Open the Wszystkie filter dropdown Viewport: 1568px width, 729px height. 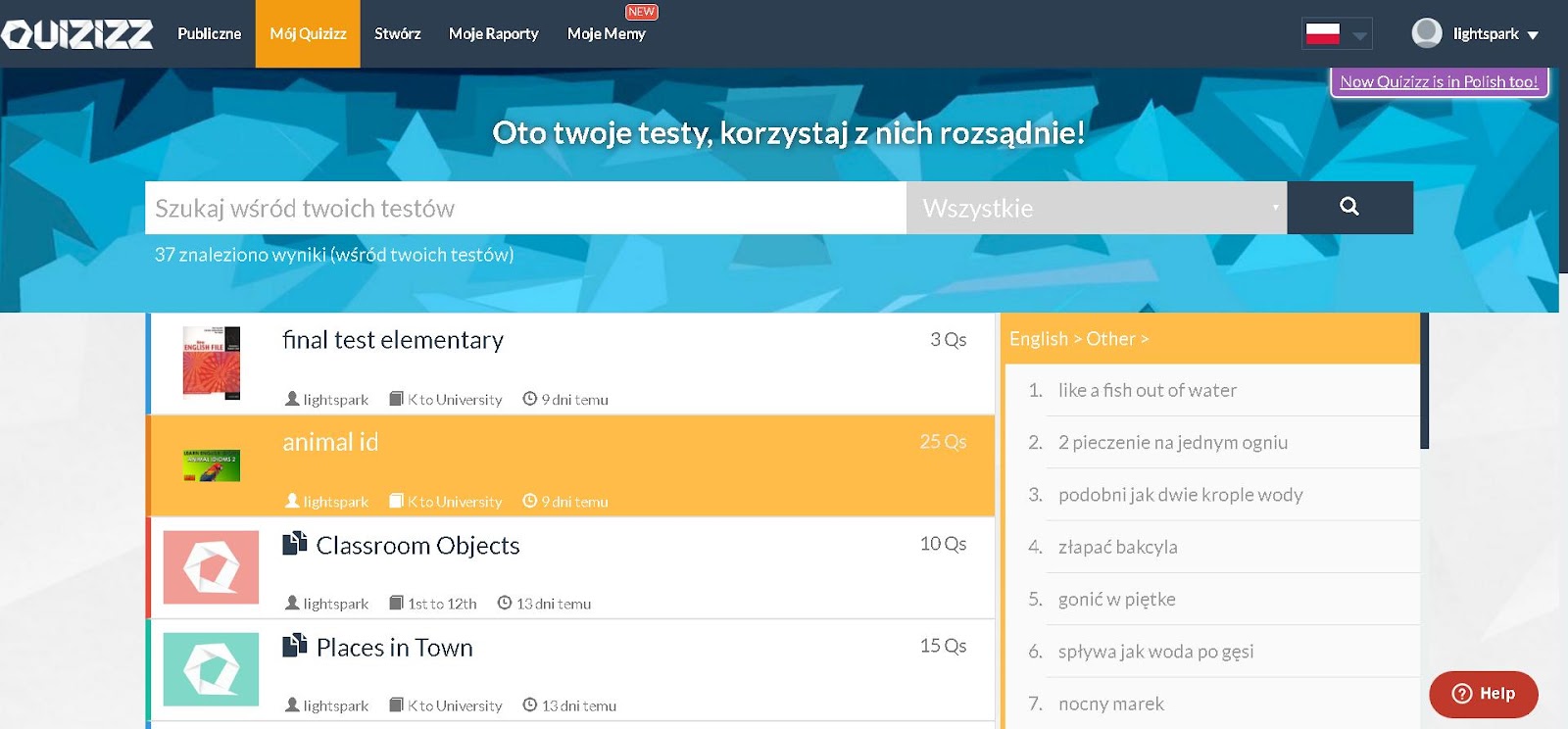1097,208
